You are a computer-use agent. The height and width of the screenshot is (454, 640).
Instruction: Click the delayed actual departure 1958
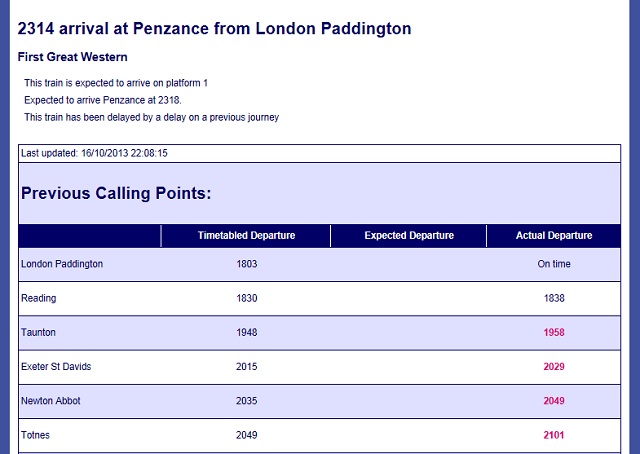(554, 332)
